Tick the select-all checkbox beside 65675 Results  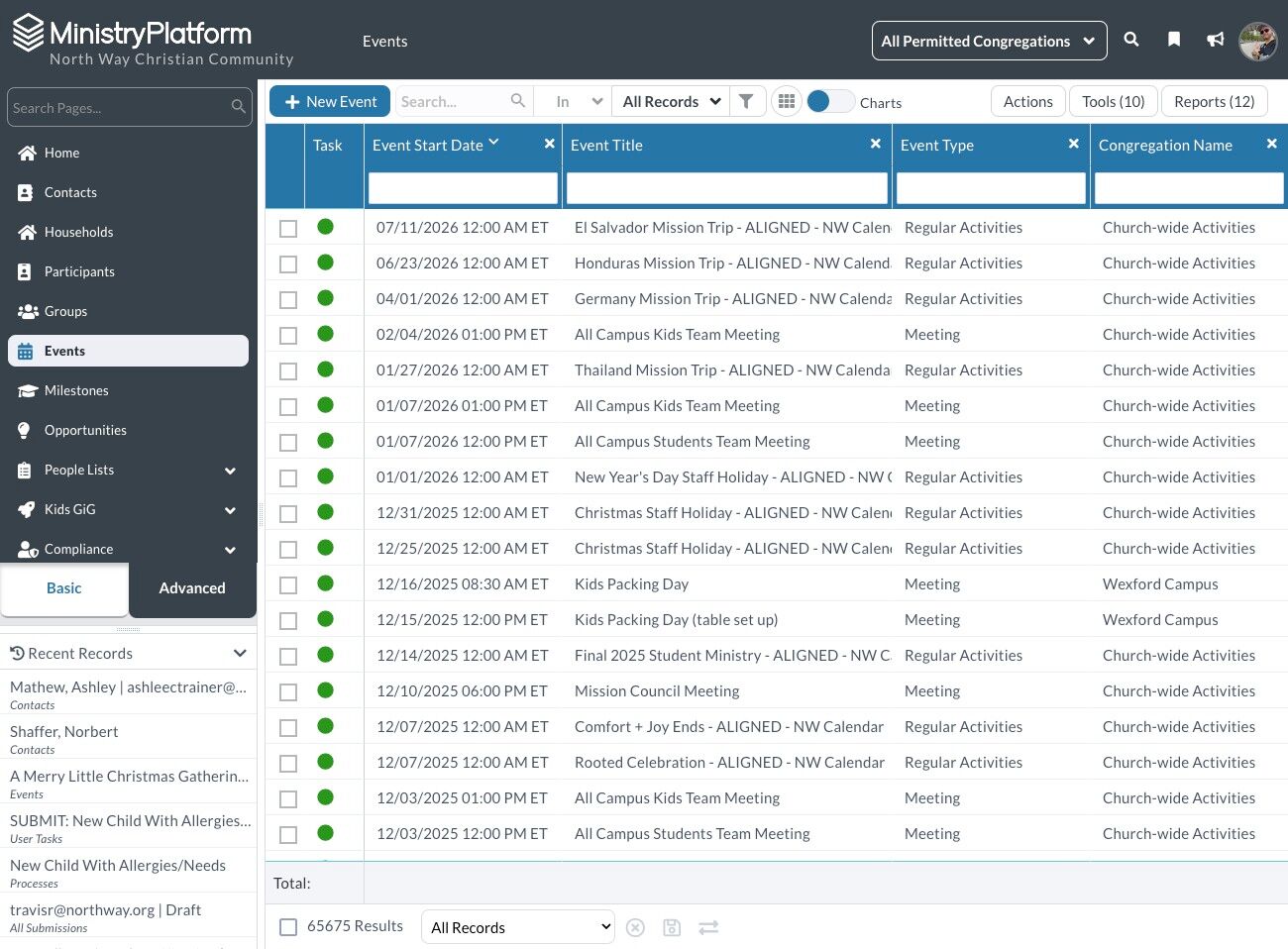tap(288, 927)
